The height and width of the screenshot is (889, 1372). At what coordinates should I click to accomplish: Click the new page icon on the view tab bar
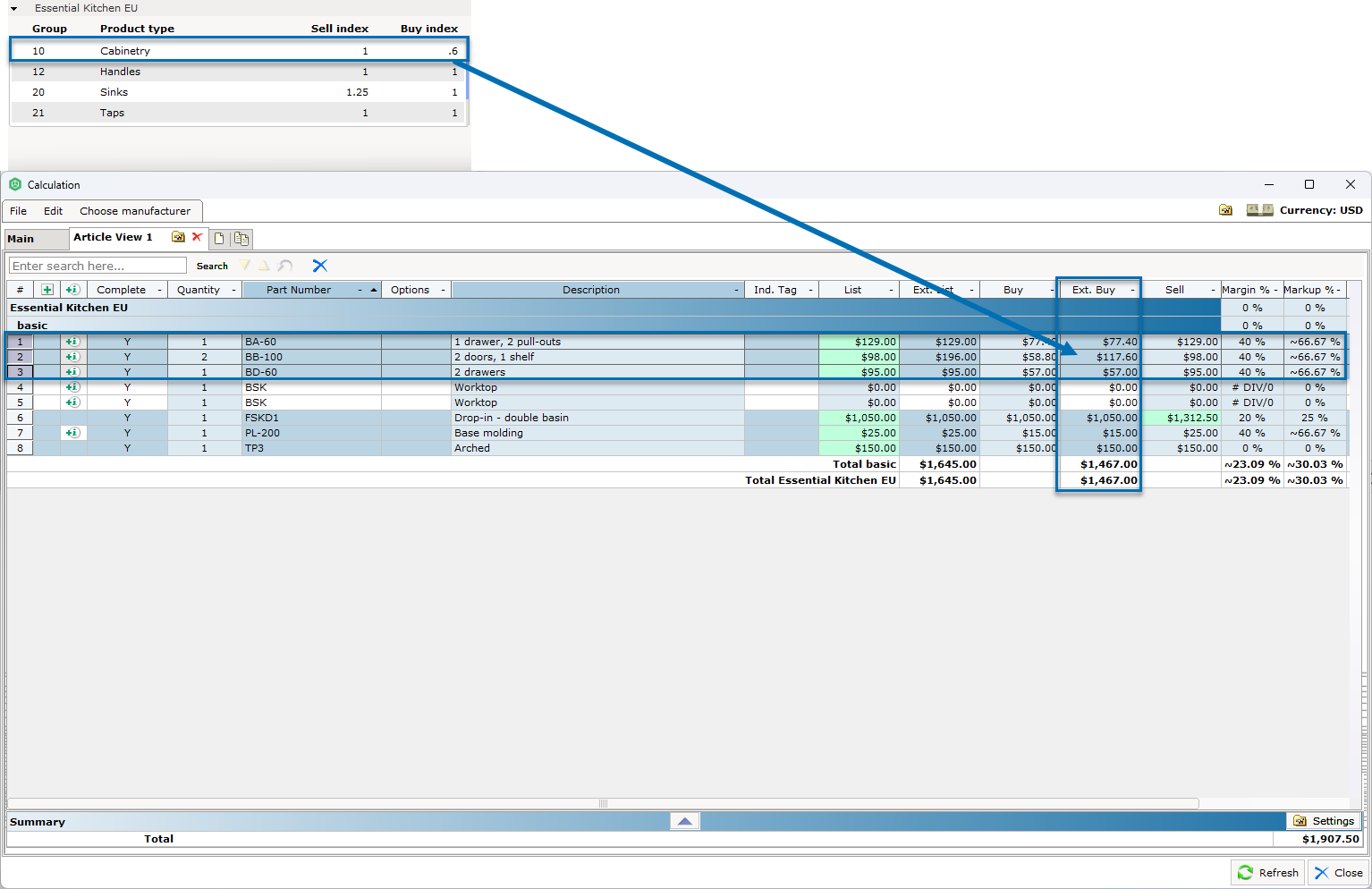219,239
